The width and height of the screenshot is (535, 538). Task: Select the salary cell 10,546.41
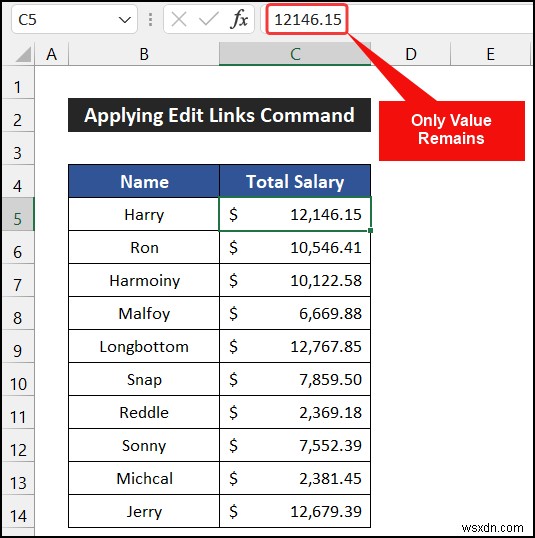(x=295, y=247)
